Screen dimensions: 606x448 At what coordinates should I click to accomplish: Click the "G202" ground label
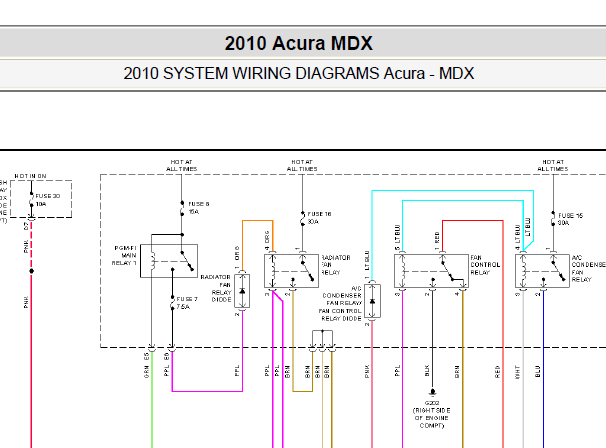click(x=432, y=403)
